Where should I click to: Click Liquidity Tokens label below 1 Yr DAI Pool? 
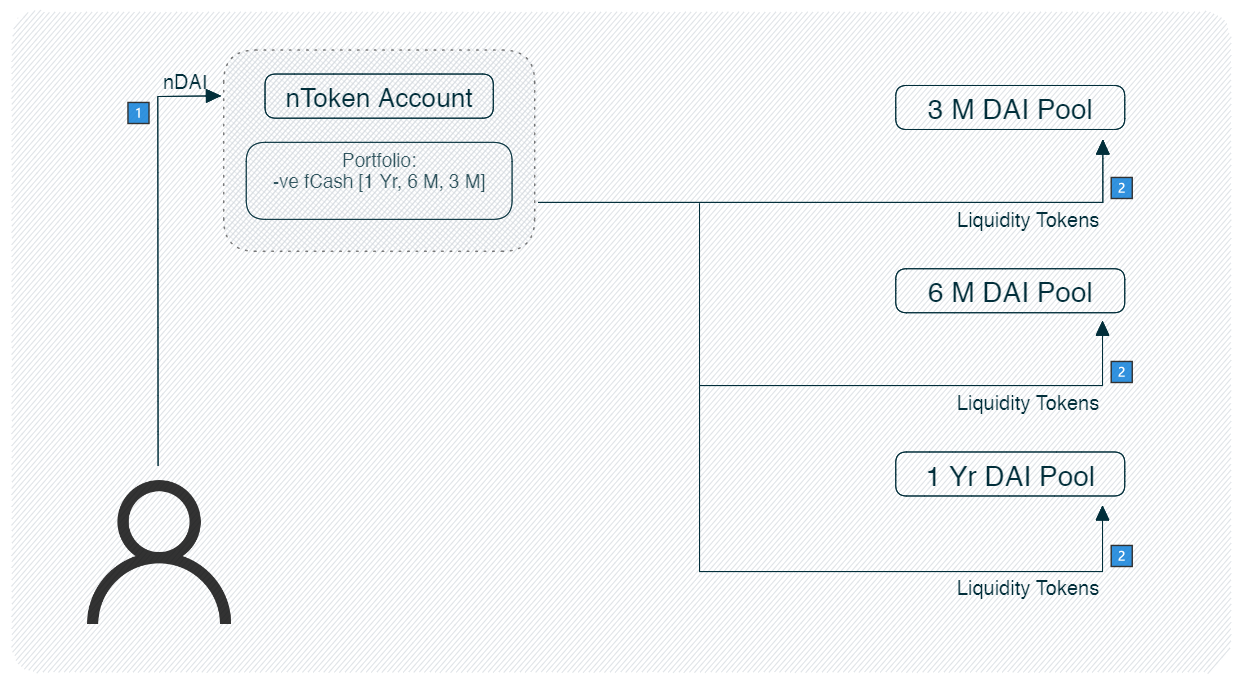[1027, 588]
